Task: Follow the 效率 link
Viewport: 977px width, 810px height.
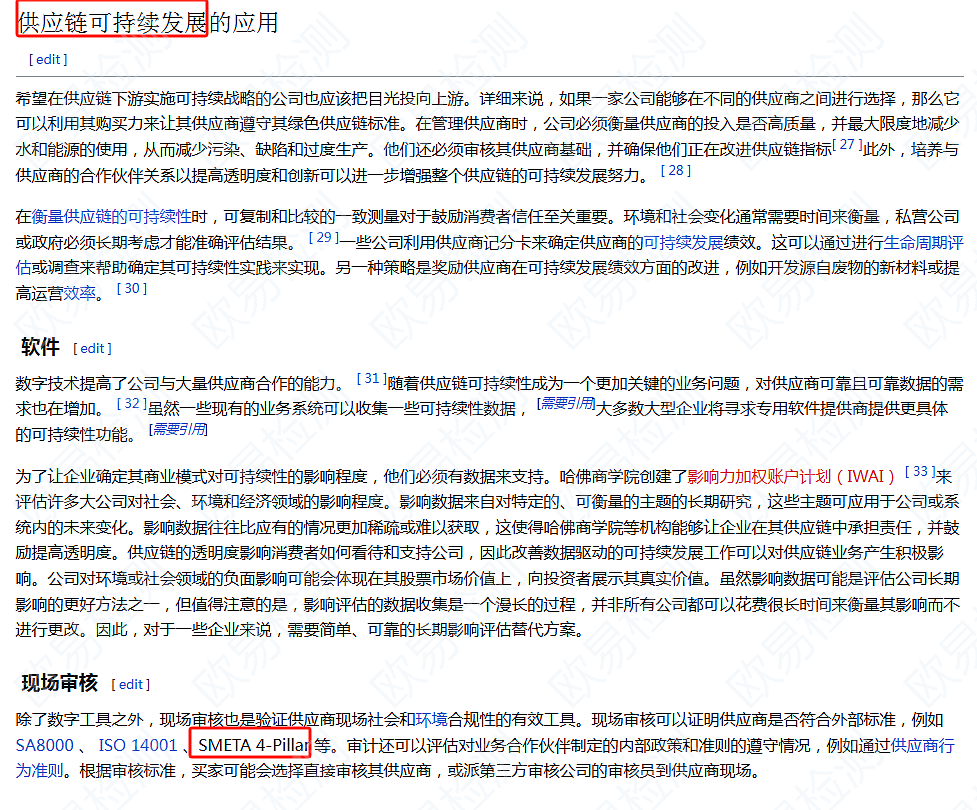Action: coord(79,293)
